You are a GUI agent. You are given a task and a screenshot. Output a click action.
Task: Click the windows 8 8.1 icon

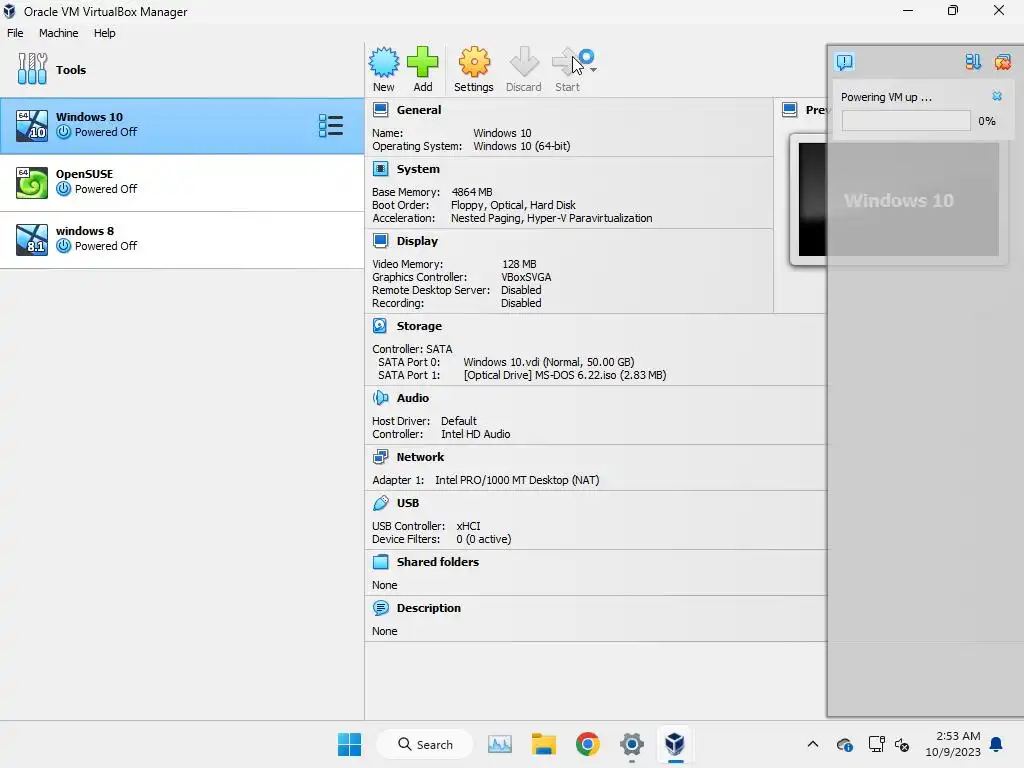(x=32, y=240)
